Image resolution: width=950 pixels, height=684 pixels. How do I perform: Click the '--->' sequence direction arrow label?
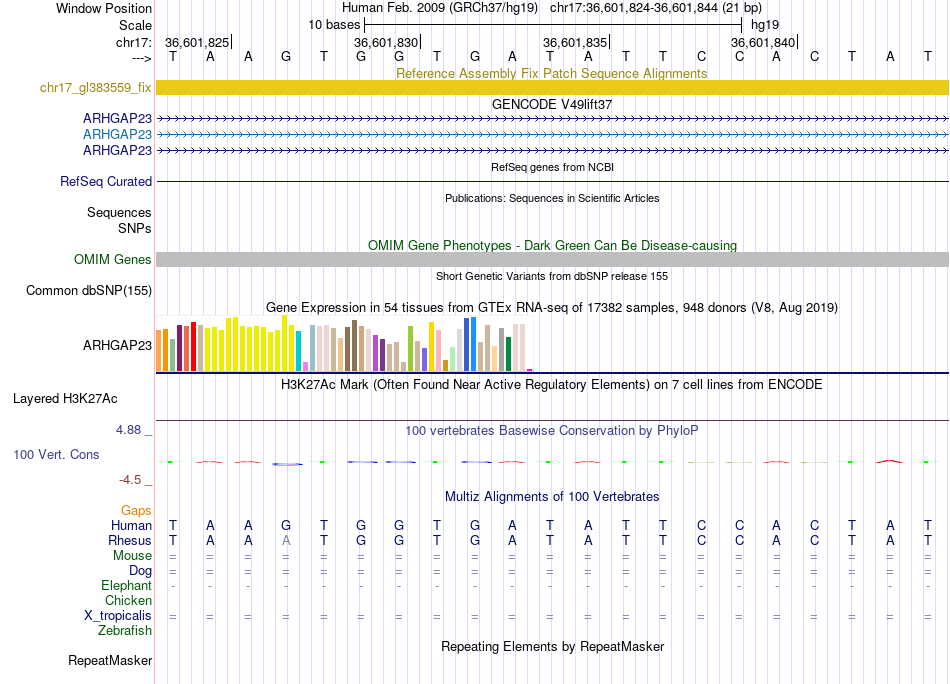[x=142, y=58]
